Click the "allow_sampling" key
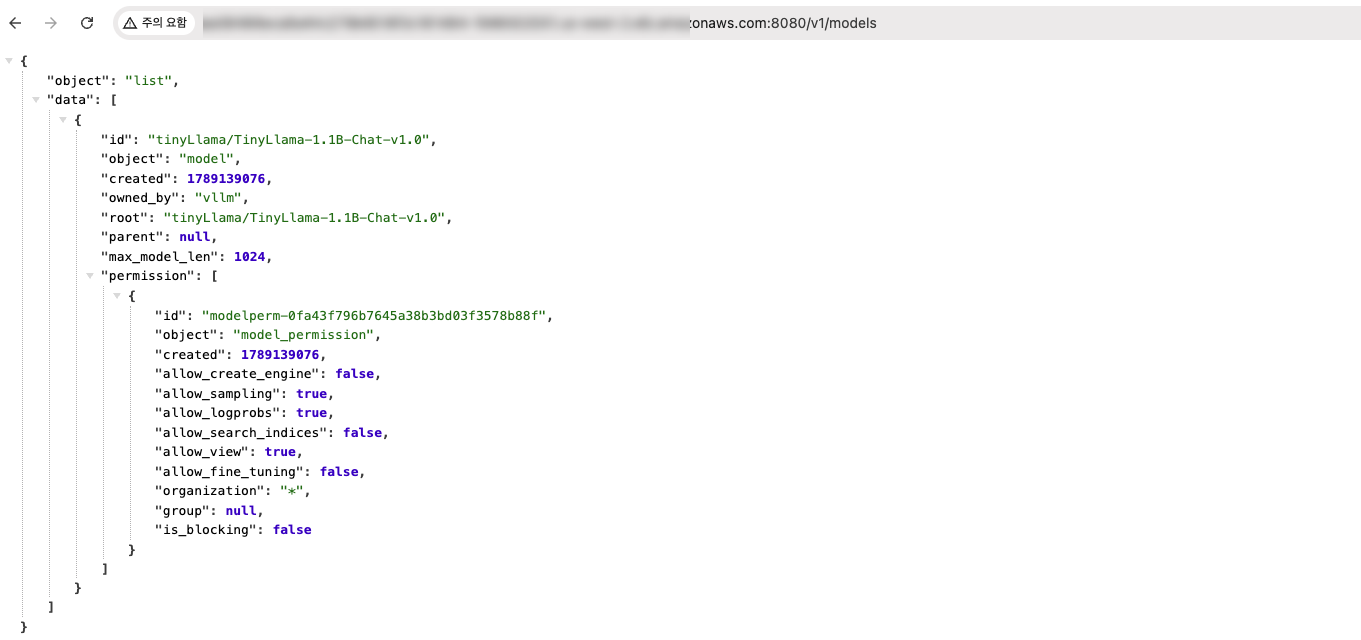This screenshot has height=640, width=1361. [218, 394]
